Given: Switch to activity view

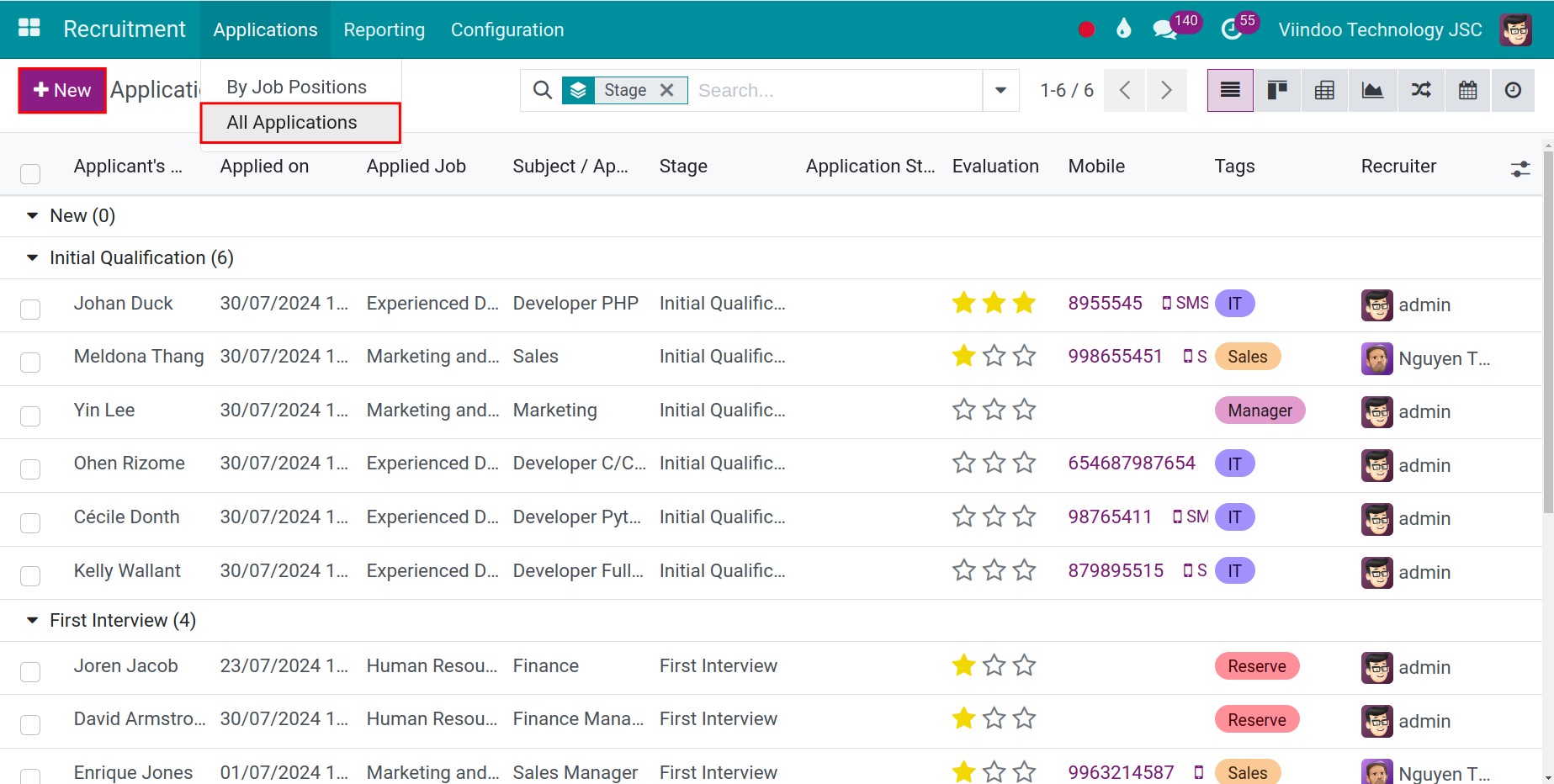Looking at the screenshot, I should pos(1513,90).
